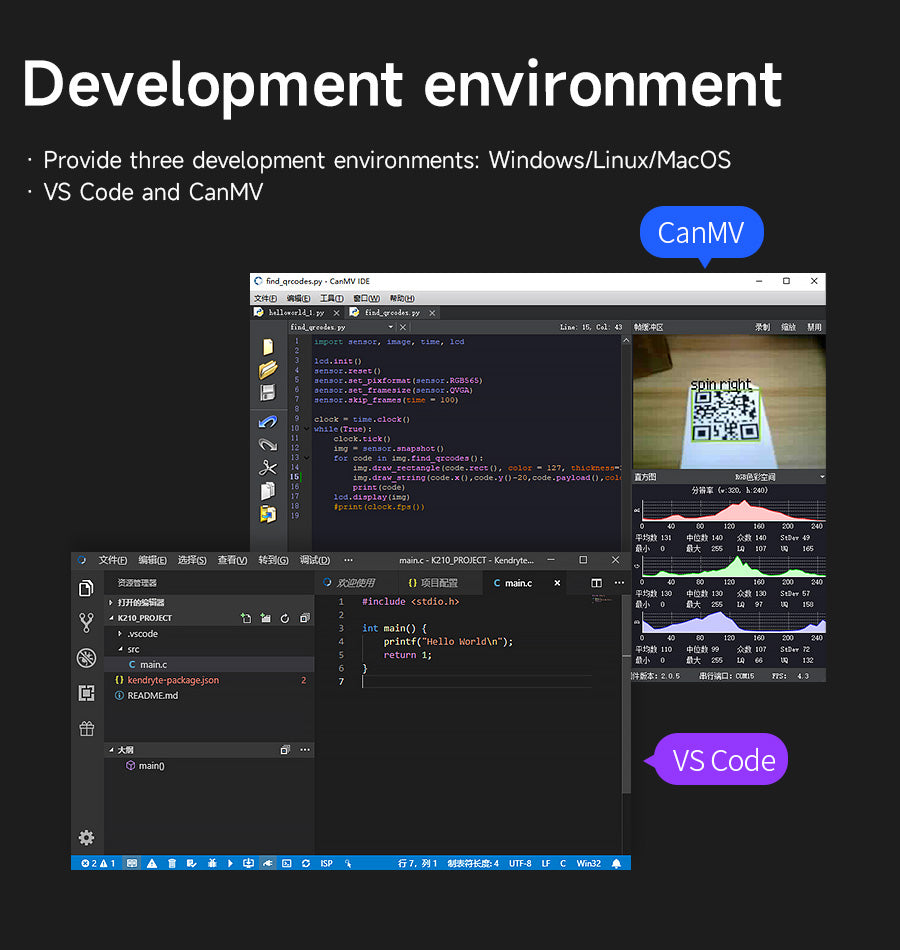Screen dimensions: 900x950
Task: Click the Redo arrow in CanMV toolbar
Action: point(268,445)
